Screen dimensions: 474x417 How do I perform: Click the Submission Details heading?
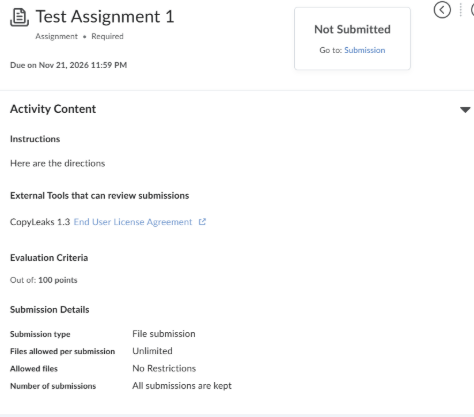pyautogui.click(x=50, y=310)
